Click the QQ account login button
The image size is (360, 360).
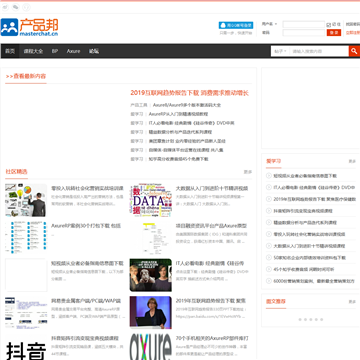click(236, 25)
